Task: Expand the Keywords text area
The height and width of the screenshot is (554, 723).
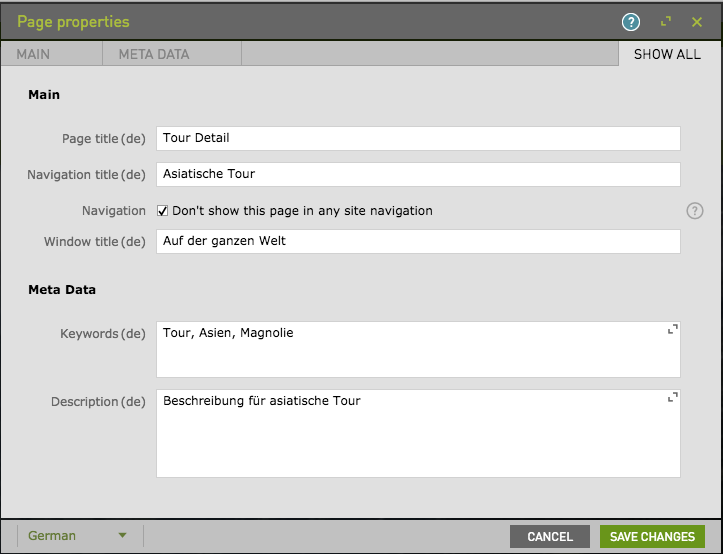Action: (673, 329)
